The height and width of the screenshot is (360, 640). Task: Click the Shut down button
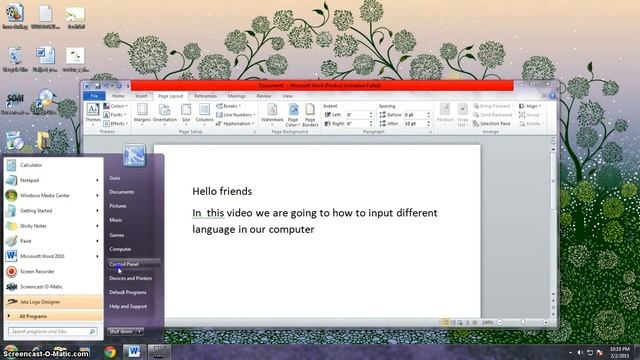pyautogui.click(x=122, y=331)
